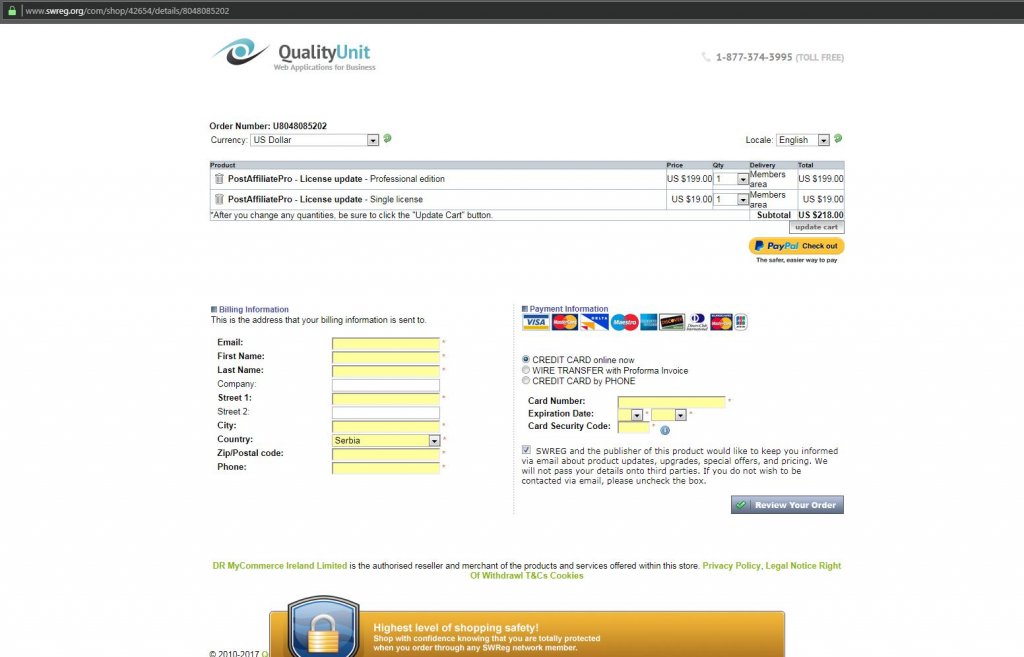Click the padlock shield safety badge
This screenshot has width=1024, height=657.
324,627
